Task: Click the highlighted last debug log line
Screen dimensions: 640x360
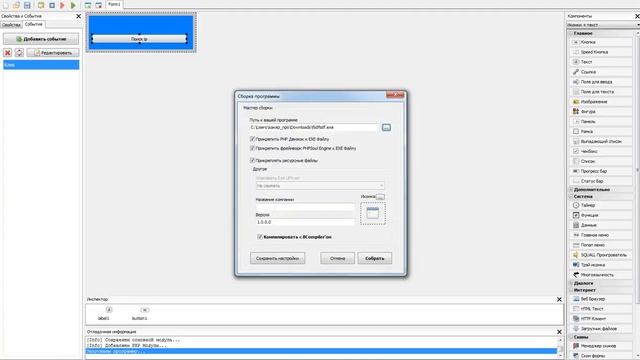Action: tap(321, 351)
